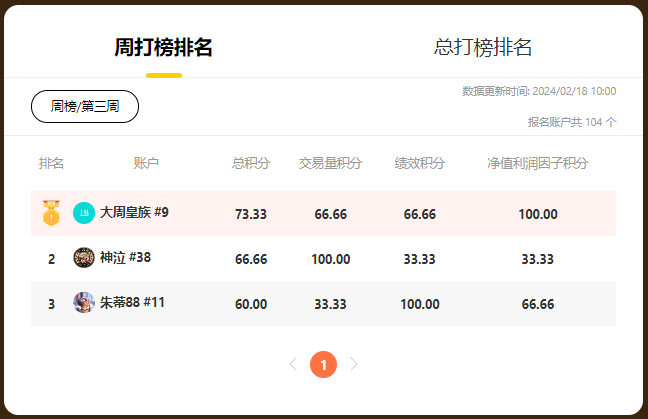The width and height of the screenshot is (648, 419).
Task: Click 神泣's profit factor score 33.33
Action: (x=538, y=259)
